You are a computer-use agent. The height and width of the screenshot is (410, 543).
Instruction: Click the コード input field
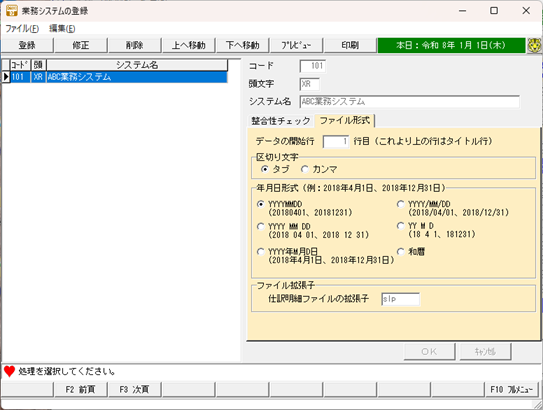[x=313, y=66]
